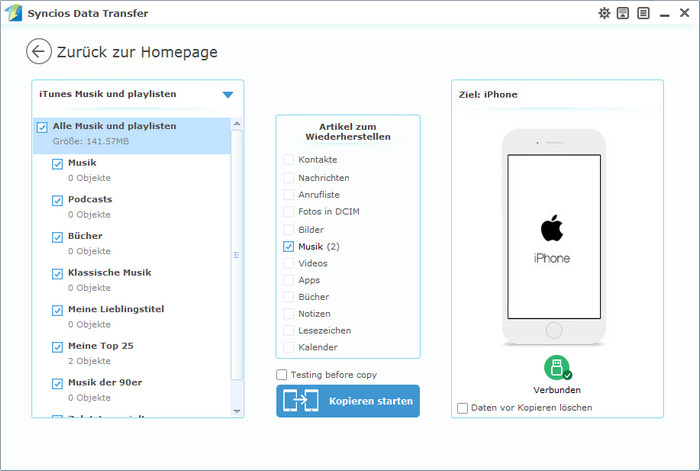Toggle the Bücher playlist checkbox in left list
Viewport: 700px width, 471px height.
[57, 238]
